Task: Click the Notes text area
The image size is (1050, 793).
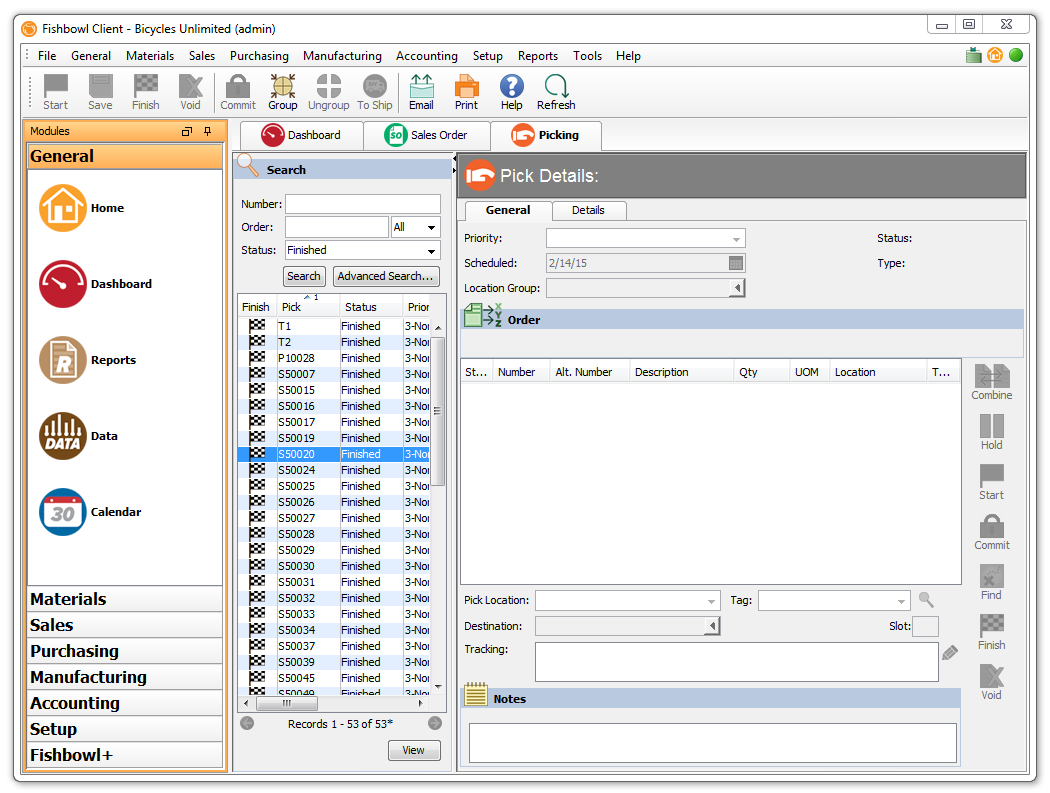Action: pos(712,743)
